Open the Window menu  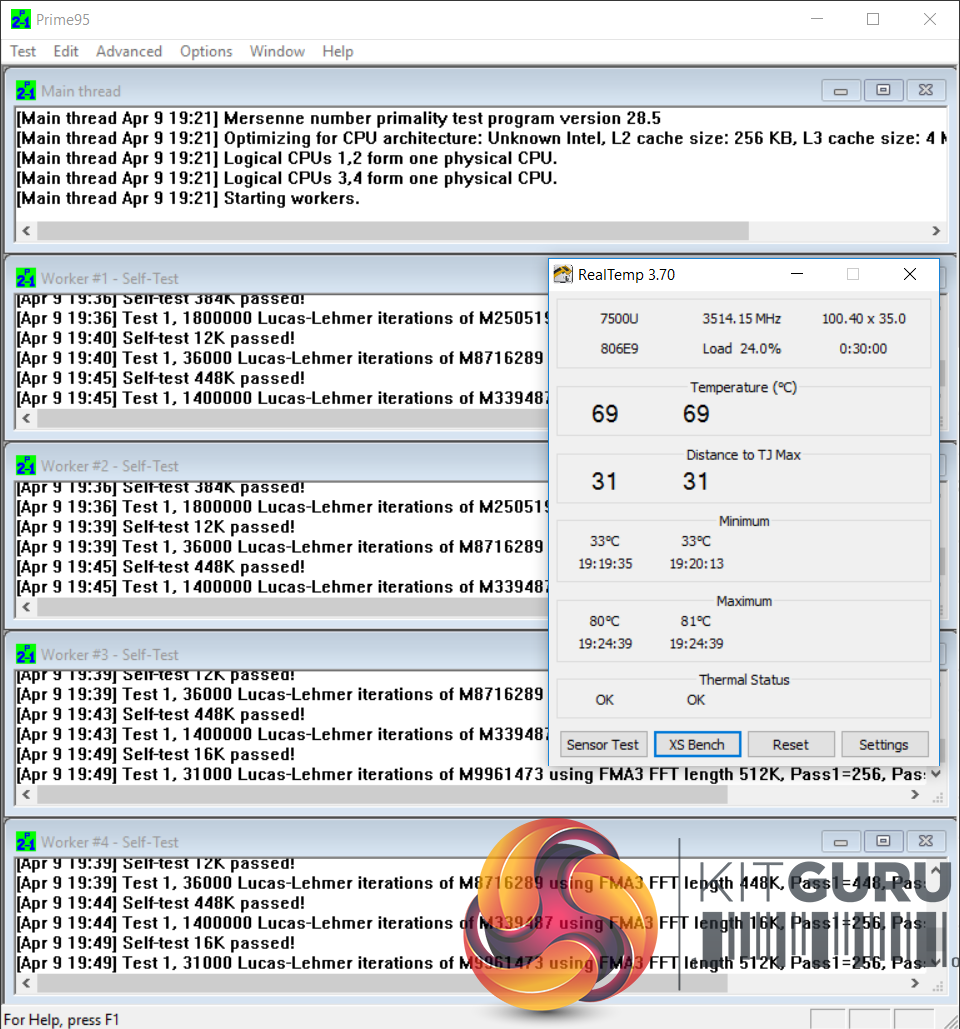tap(277, 51)
